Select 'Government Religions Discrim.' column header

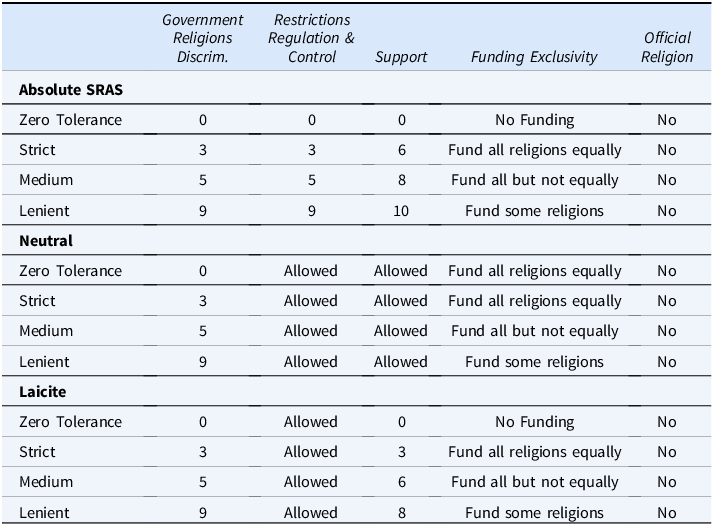(x=203, y=38)
